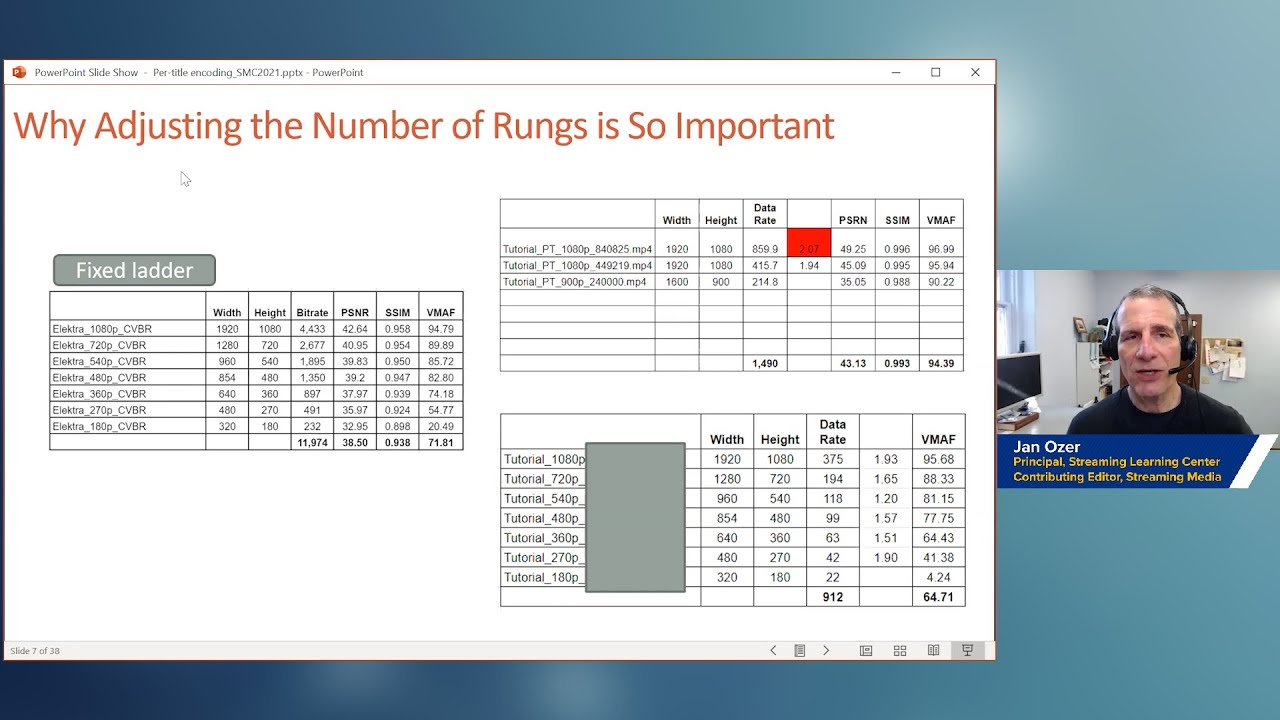The width and height of the screenshot is (1280, 720).
Task: Click the Fixed ladder button shape
Action: point(134,270)
